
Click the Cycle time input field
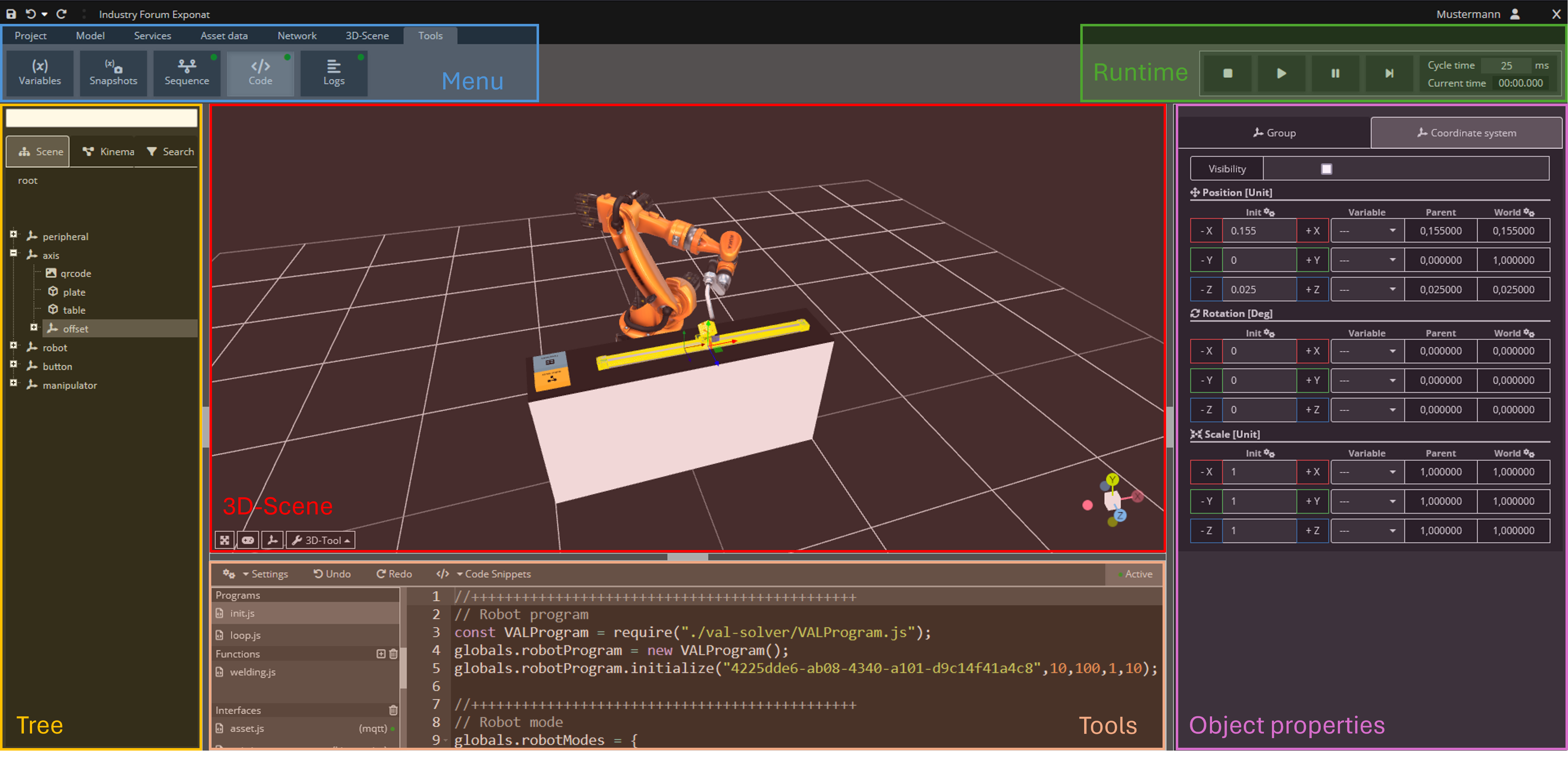(1506, 65)
